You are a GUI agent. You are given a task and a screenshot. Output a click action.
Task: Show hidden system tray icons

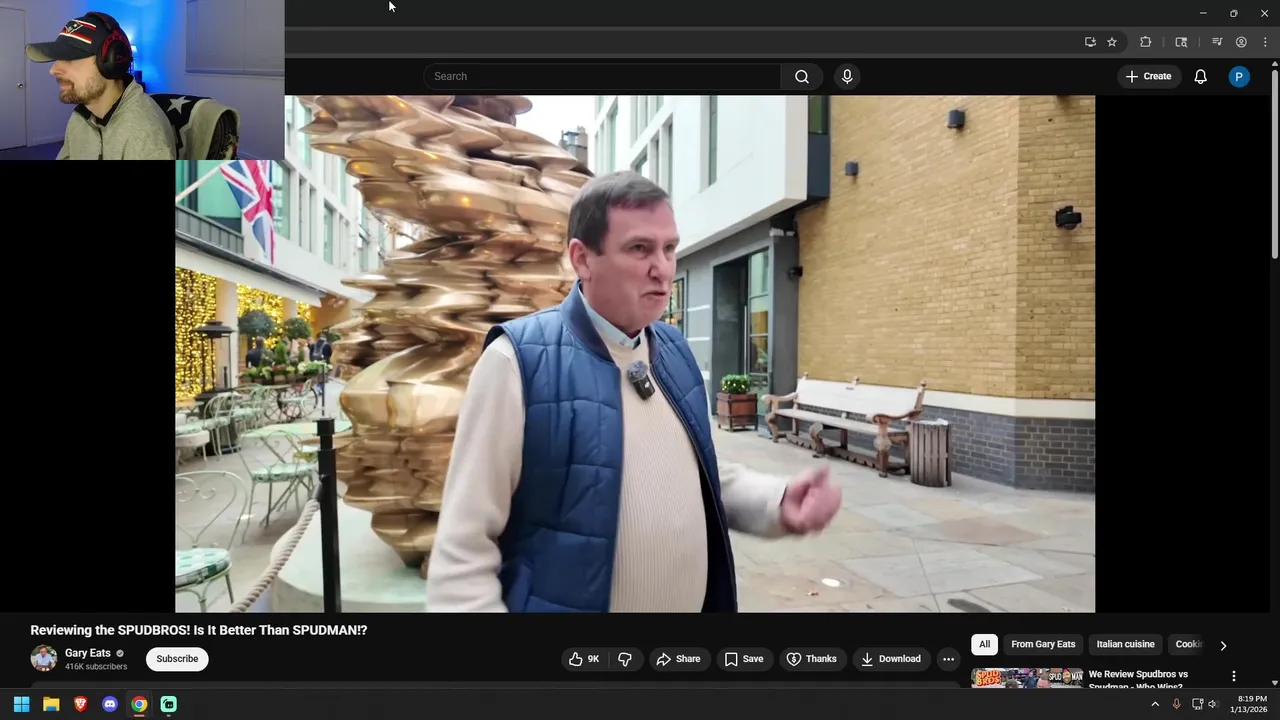pos(1155,704)
